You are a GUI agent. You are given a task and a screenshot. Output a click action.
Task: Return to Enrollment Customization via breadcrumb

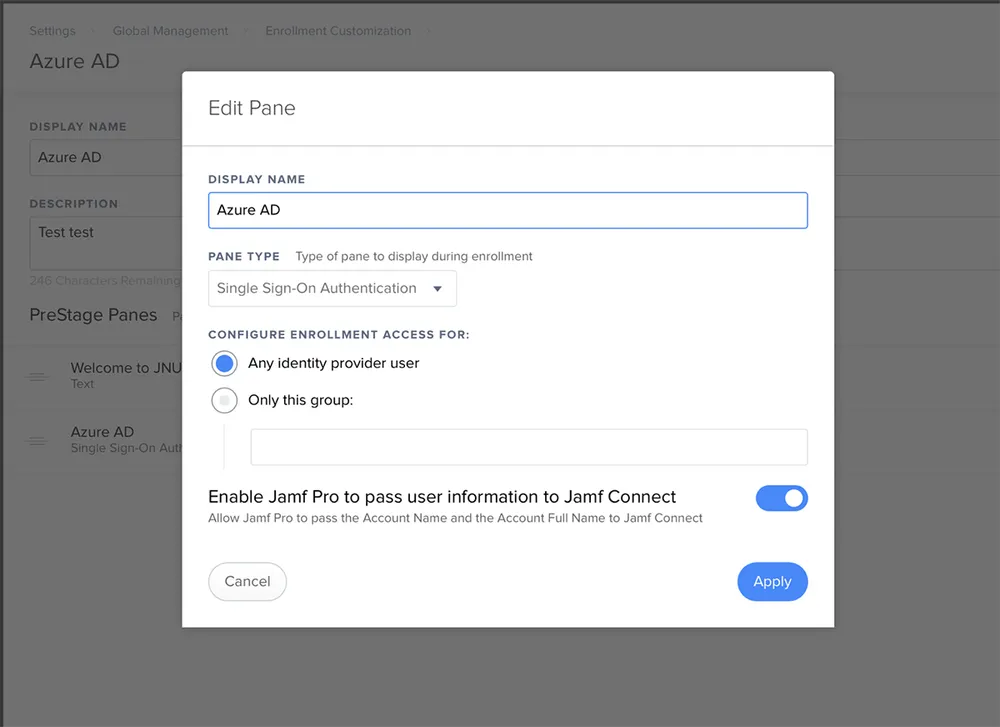pyautogui.click(x=337, y=31)
